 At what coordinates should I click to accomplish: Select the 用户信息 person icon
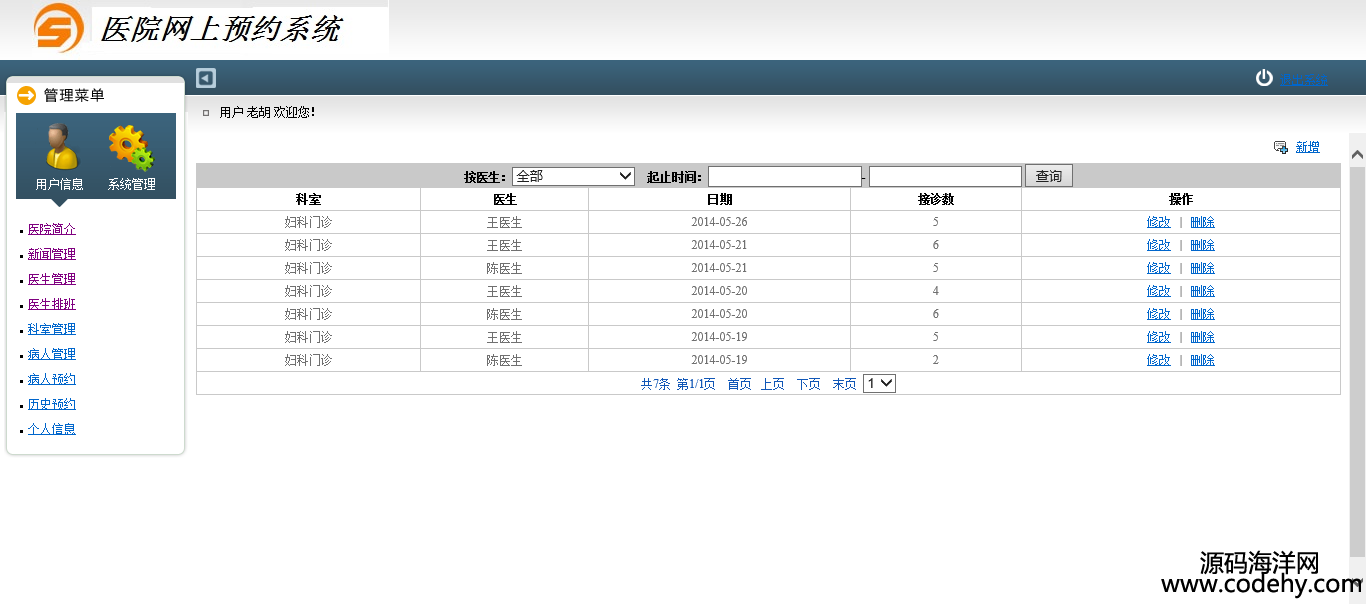pyautogui.click(x=60, y=147)
